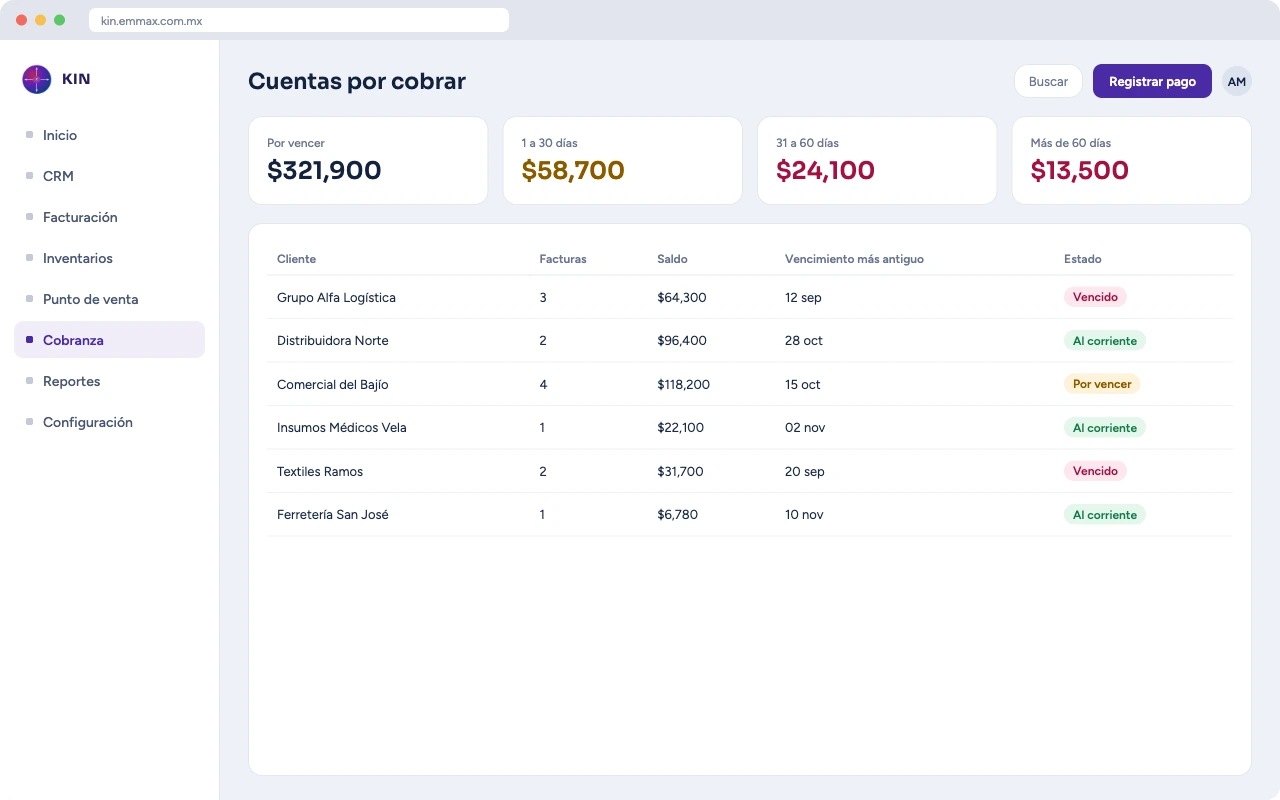Sort by the Facturas column header
This screenshot has width=1280, height=800.
(x=563, y=259)
